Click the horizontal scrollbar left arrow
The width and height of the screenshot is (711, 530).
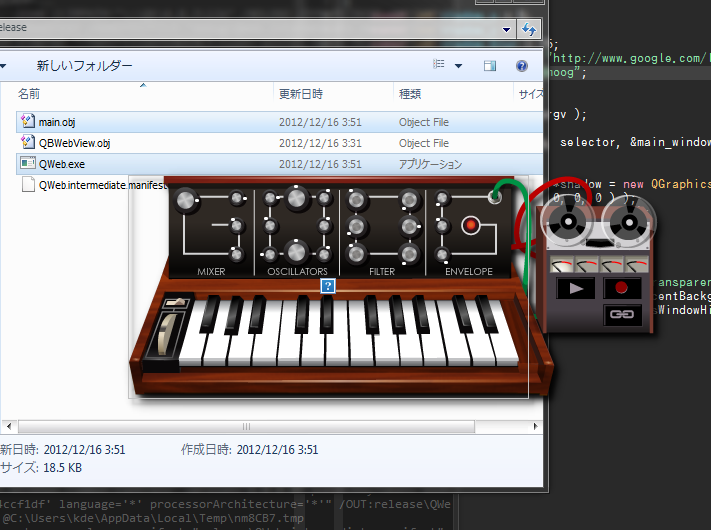pos(9,426)
